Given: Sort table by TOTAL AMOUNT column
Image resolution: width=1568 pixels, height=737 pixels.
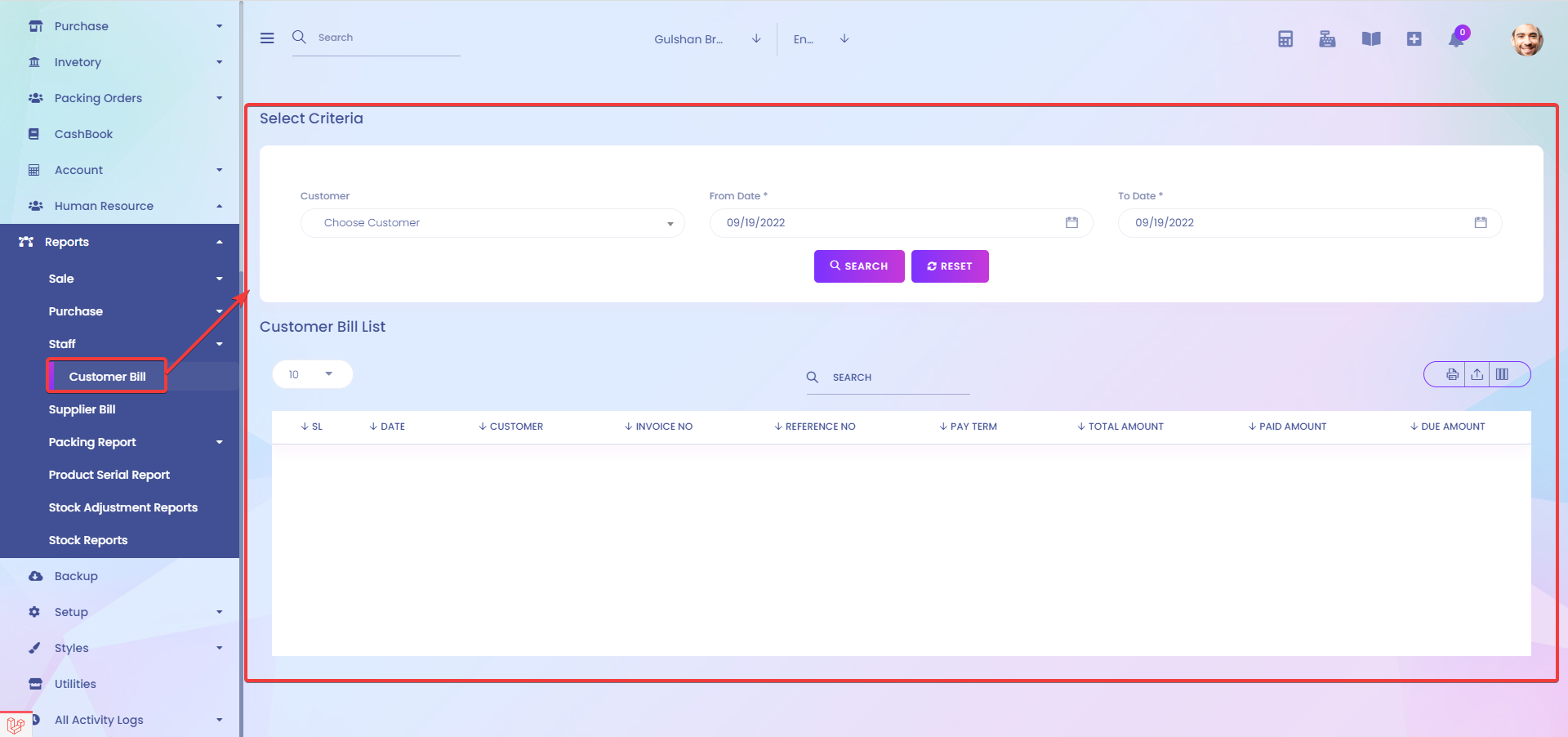Looking at the screenshot, I should point(1120,427).
